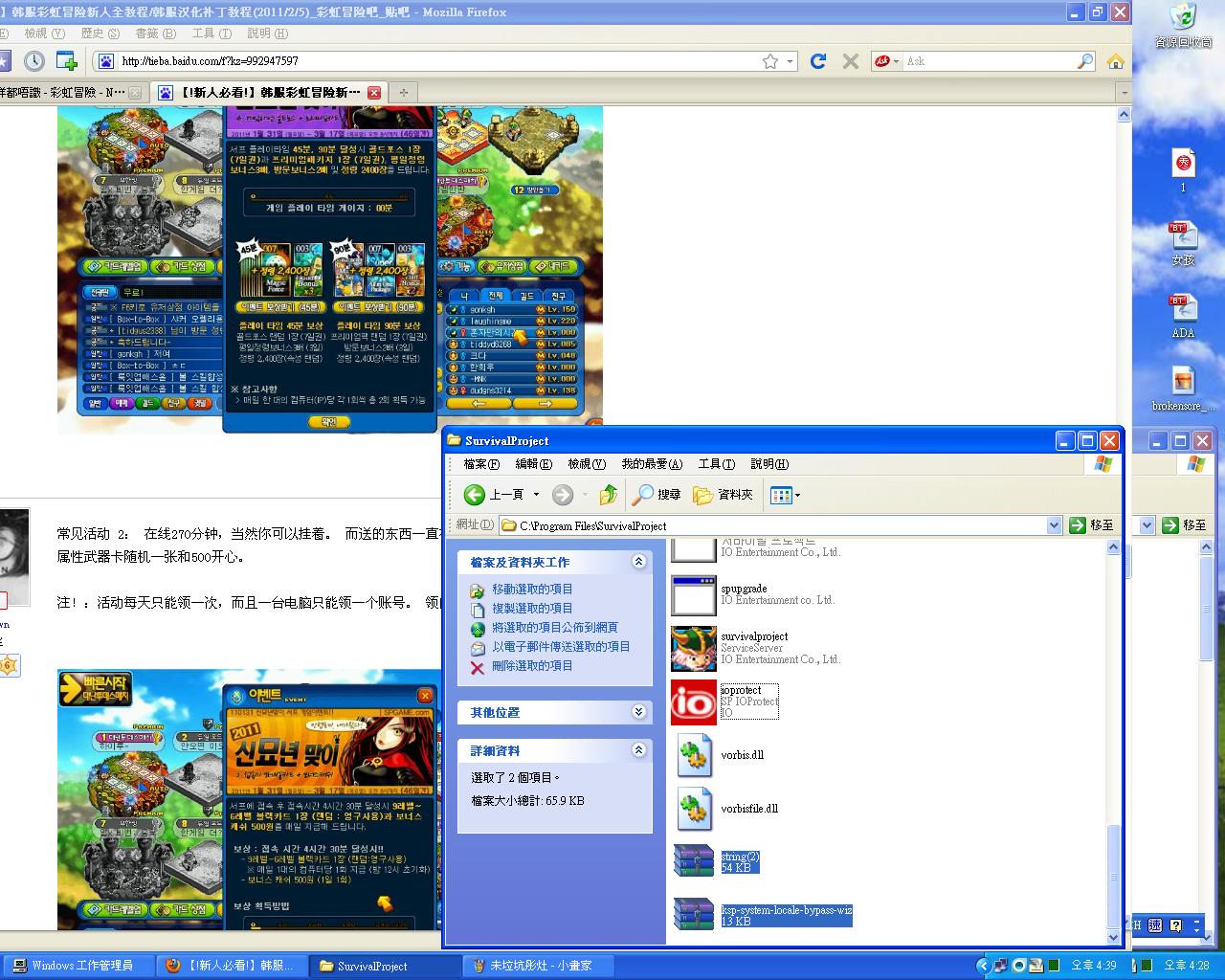The image size is (1225, 980).
Task: Open 我的最愛 menu in SurvivalProject window
Action: (652, 464)
